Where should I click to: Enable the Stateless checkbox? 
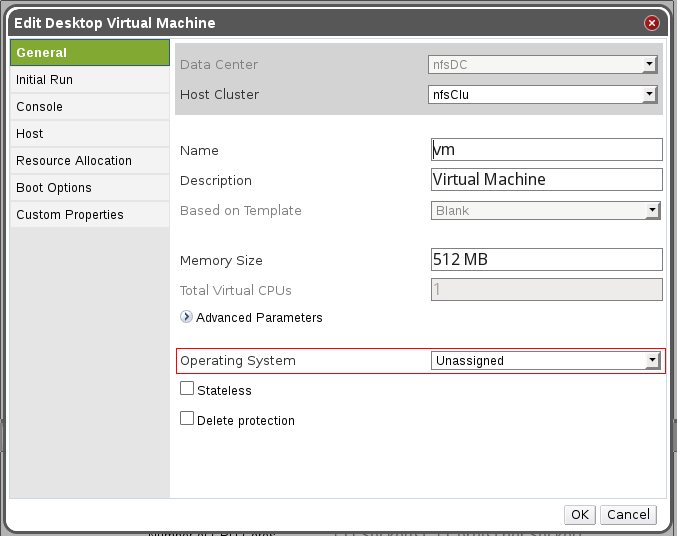coord(187,389)
